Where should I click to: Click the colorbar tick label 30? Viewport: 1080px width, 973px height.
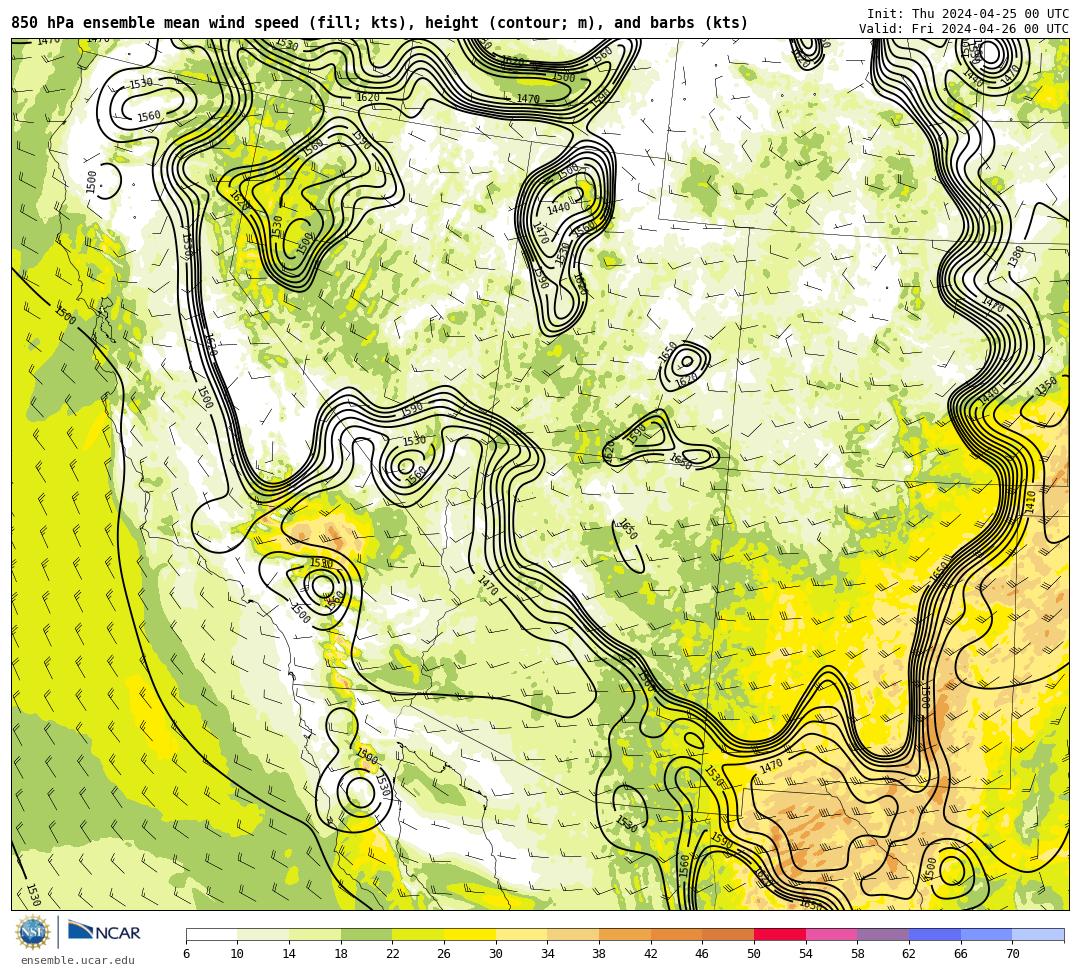click(x=495, y=954)
